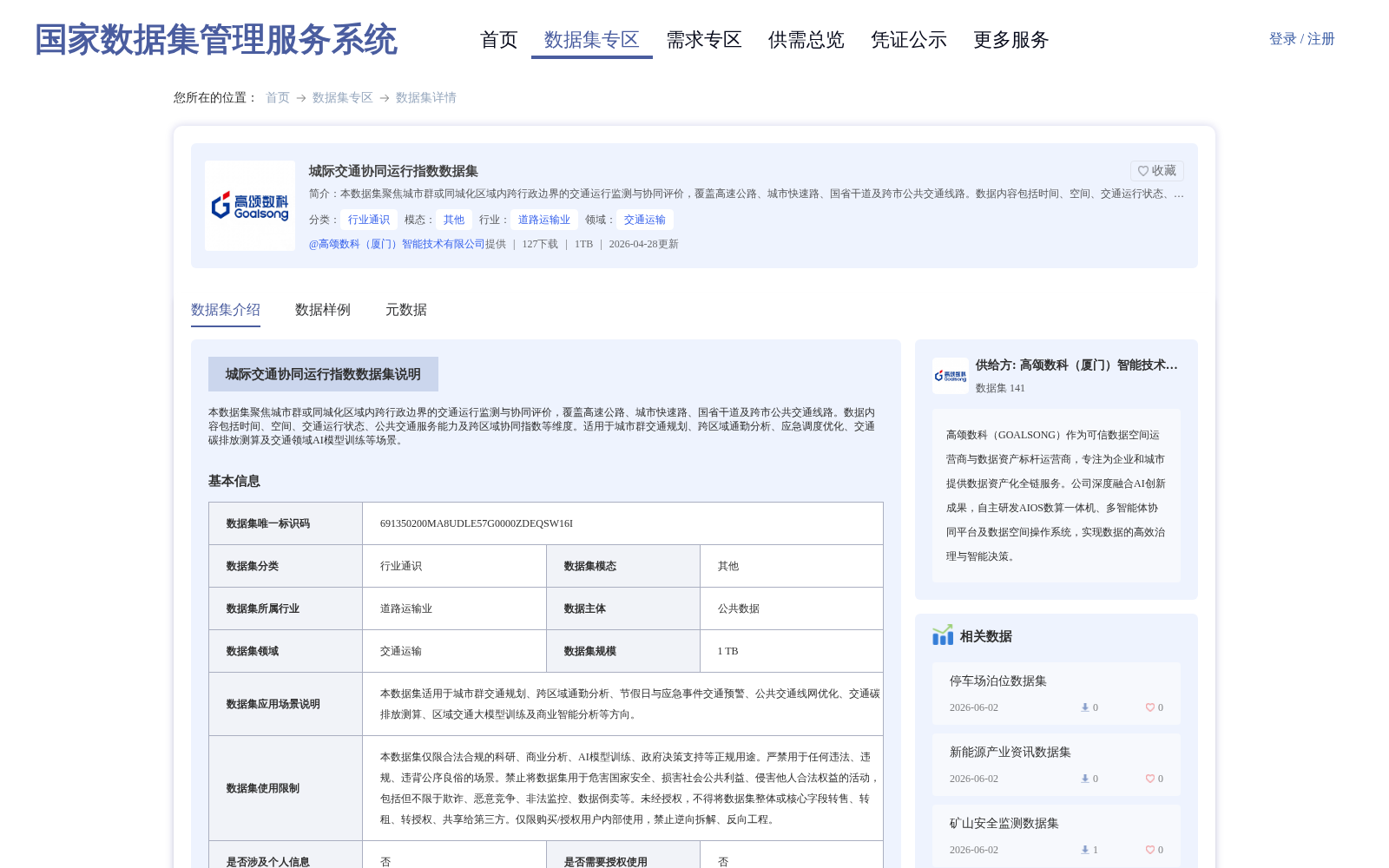
Task: Click the 城际交通协同运行指数数据集说明 heading
Action: (x=323, y=374)
